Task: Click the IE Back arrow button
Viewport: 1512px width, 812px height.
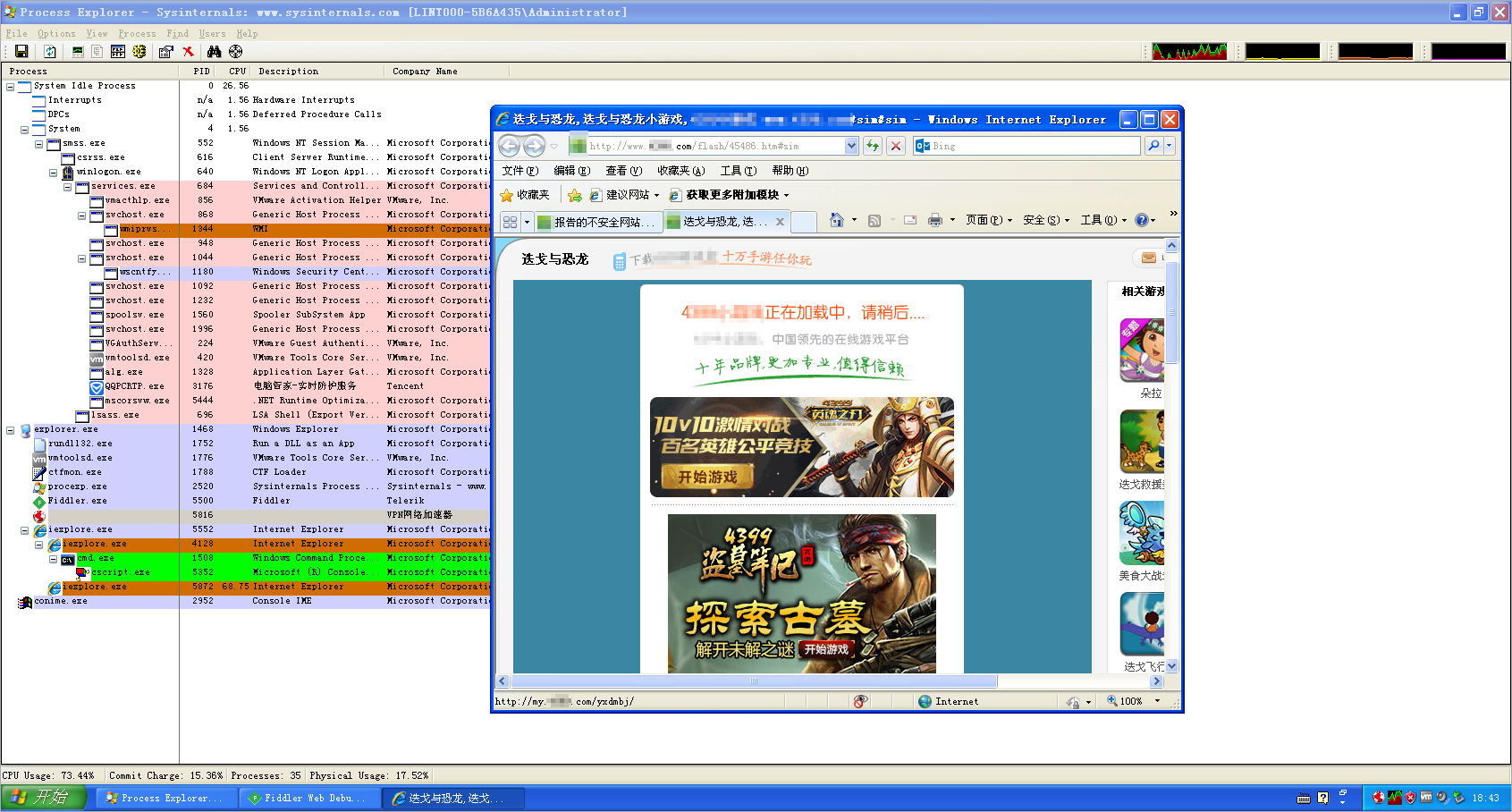Action: pyautogui.click(x=509, y=146)
